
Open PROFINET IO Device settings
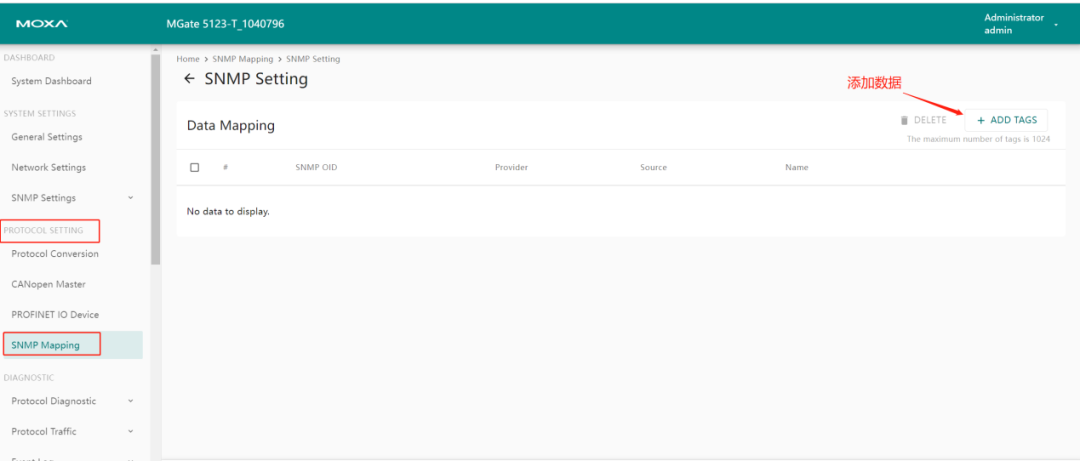(x=55, y=315)
